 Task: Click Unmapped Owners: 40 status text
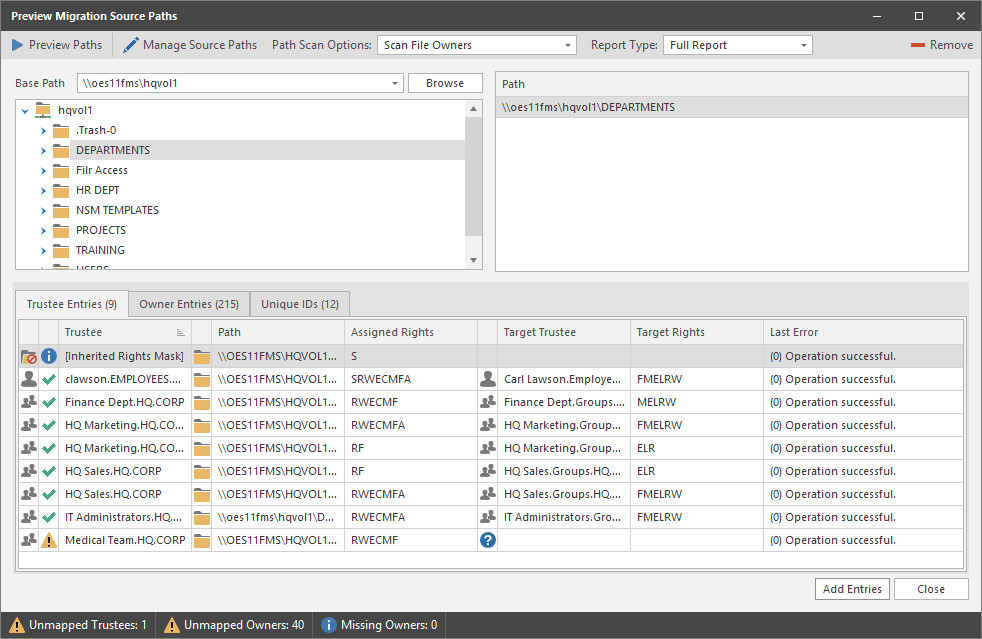coord(244,625)
